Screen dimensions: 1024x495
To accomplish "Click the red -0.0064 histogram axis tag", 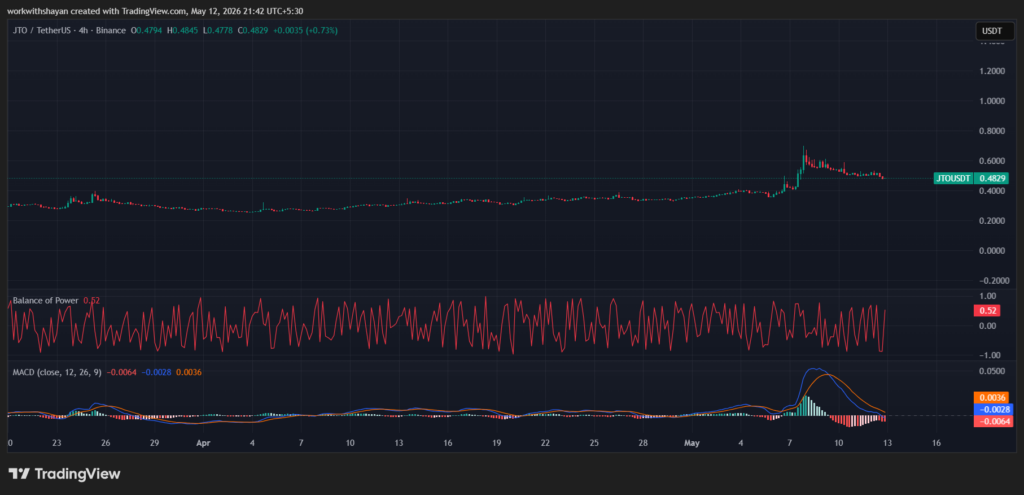I will 993,422.
